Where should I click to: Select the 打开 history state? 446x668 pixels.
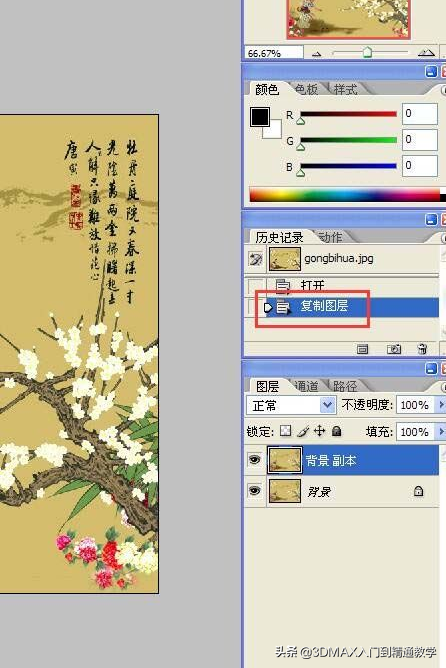[353, 285]
